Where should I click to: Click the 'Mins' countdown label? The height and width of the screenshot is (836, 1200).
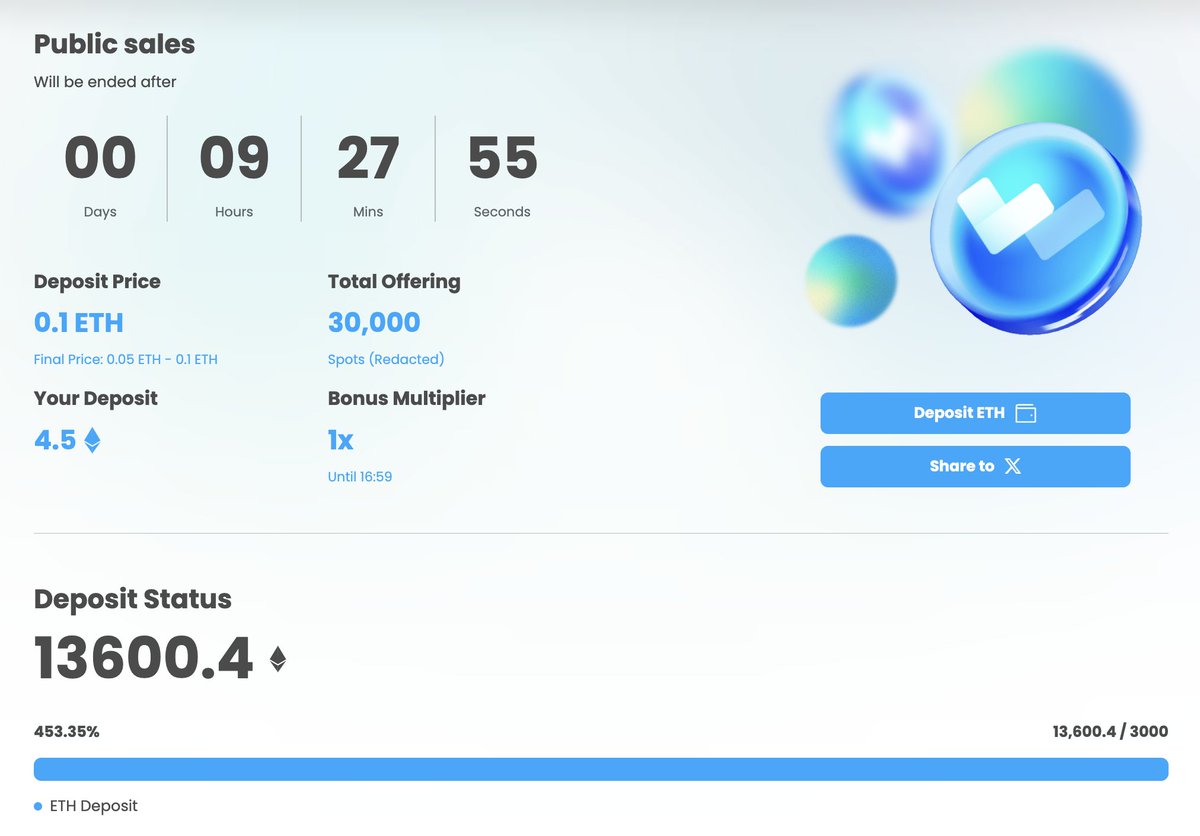pos(368,212)
